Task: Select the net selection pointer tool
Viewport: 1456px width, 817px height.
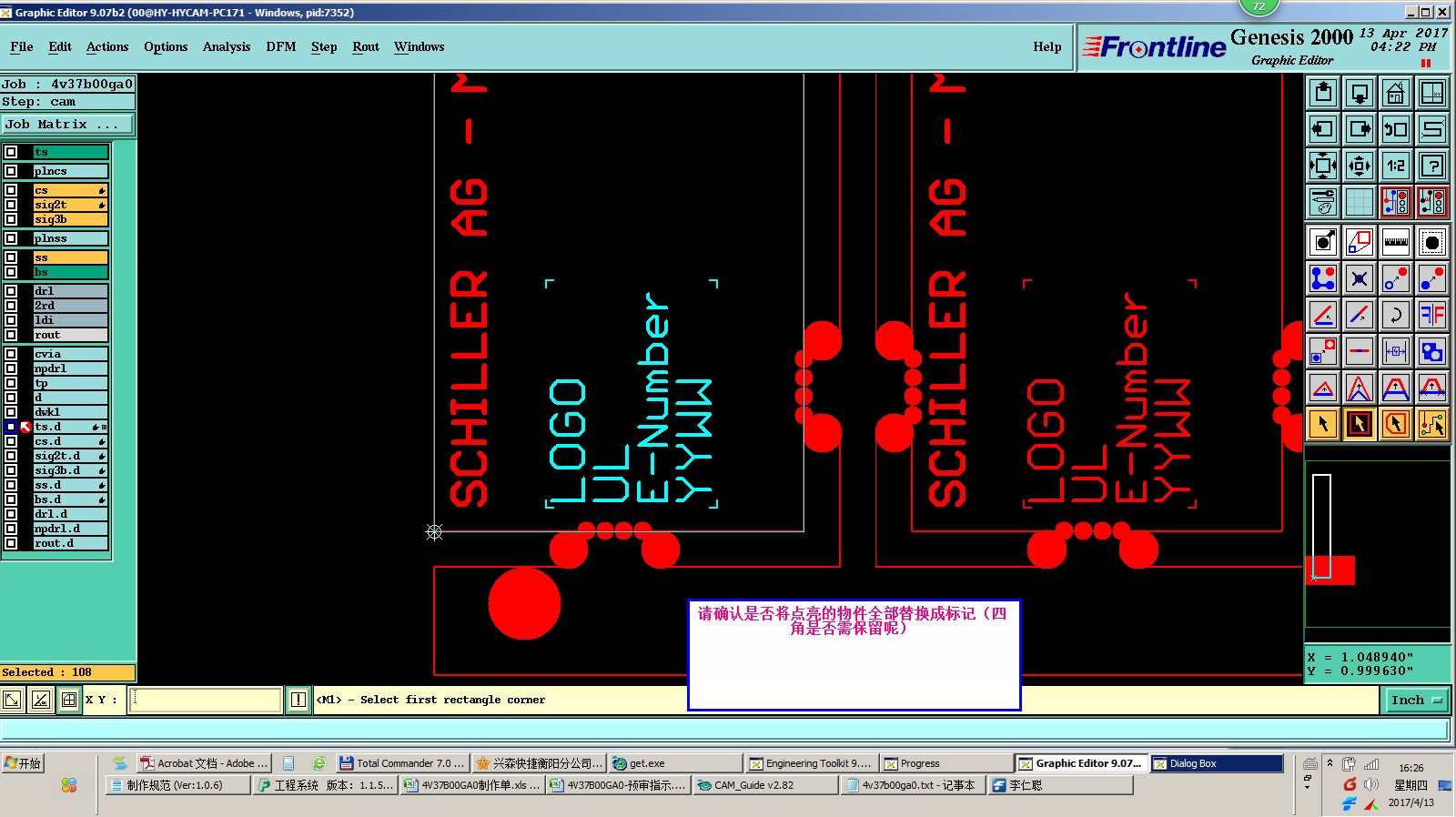Action: point(1432,424)
